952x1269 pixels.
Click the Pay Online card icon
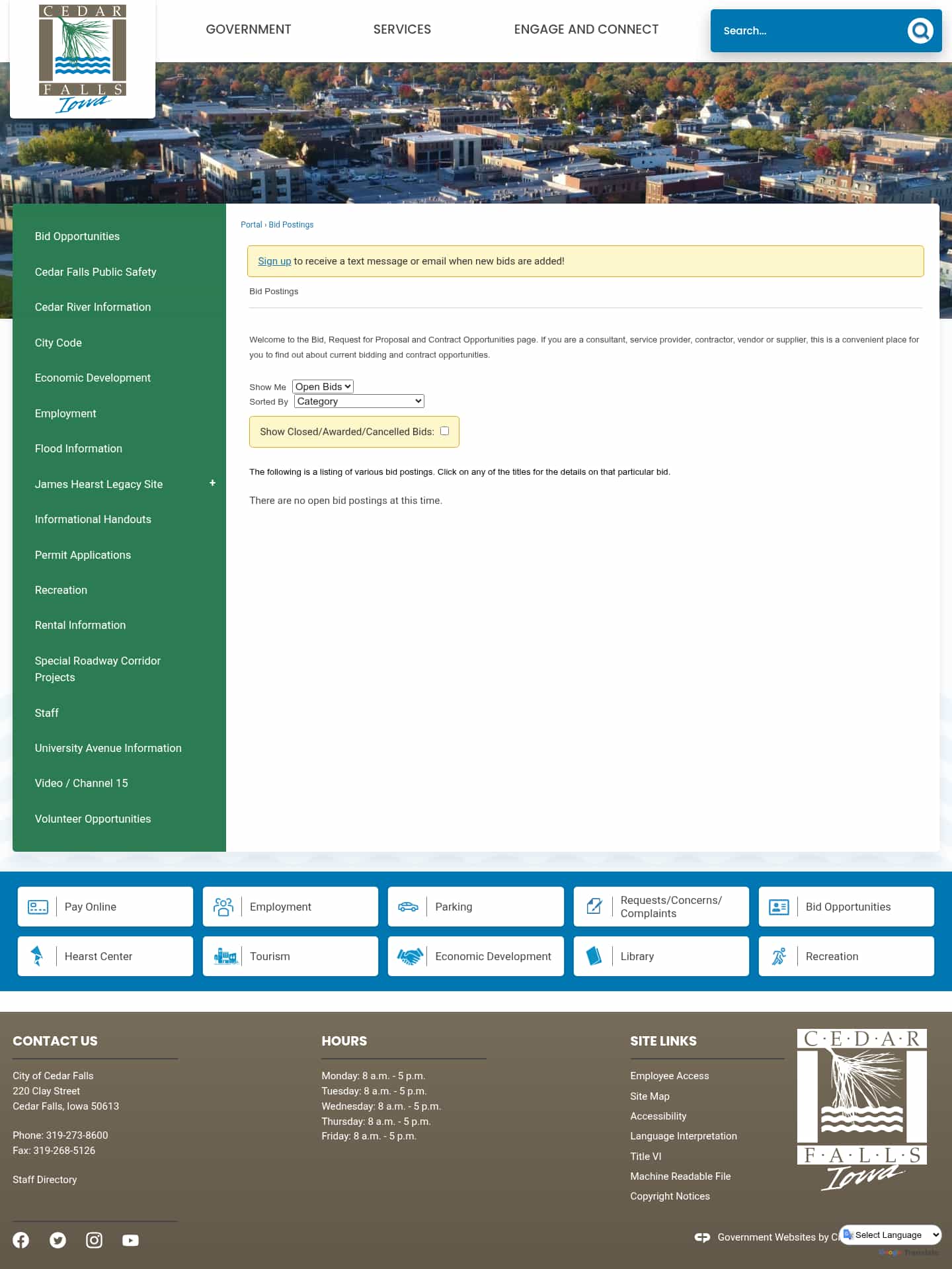point(38,907)
